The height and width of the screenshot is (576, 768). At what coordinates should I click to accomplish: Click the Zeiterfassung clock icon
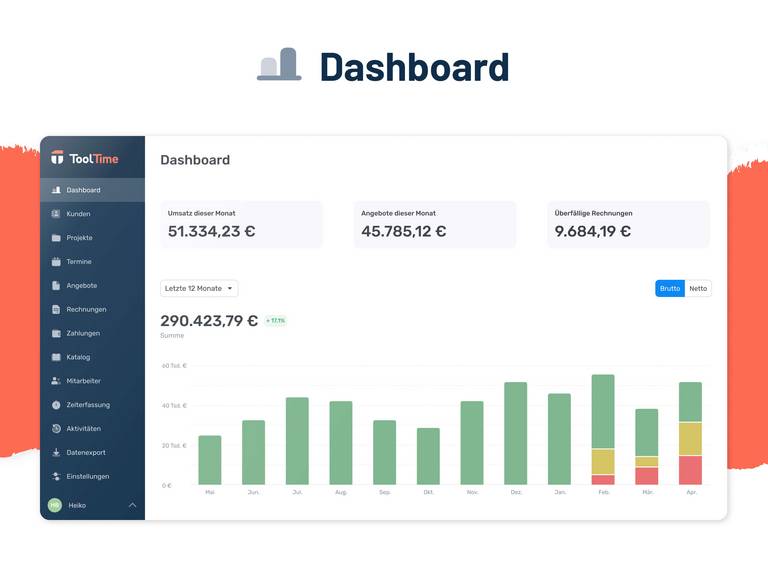pos(56,405)
